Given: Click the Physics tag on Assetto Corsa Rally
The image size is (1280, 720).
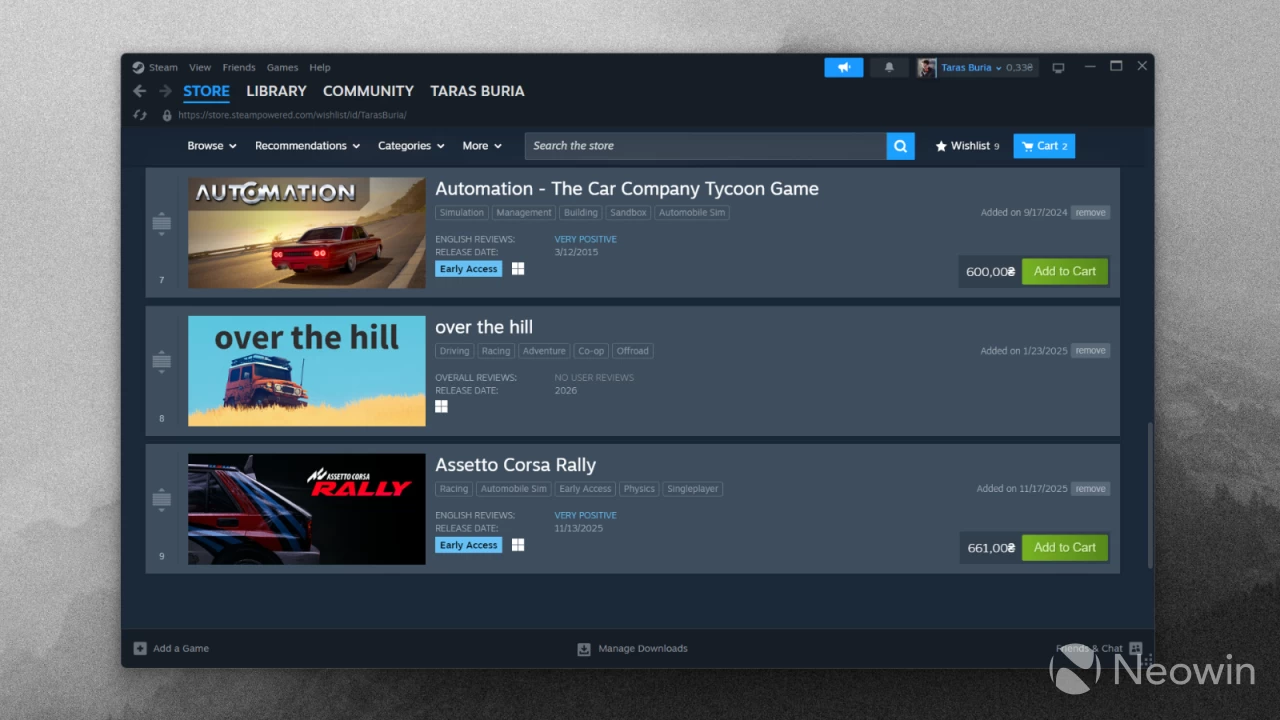Looking at the screenshot, I should [x=639, y=489].
